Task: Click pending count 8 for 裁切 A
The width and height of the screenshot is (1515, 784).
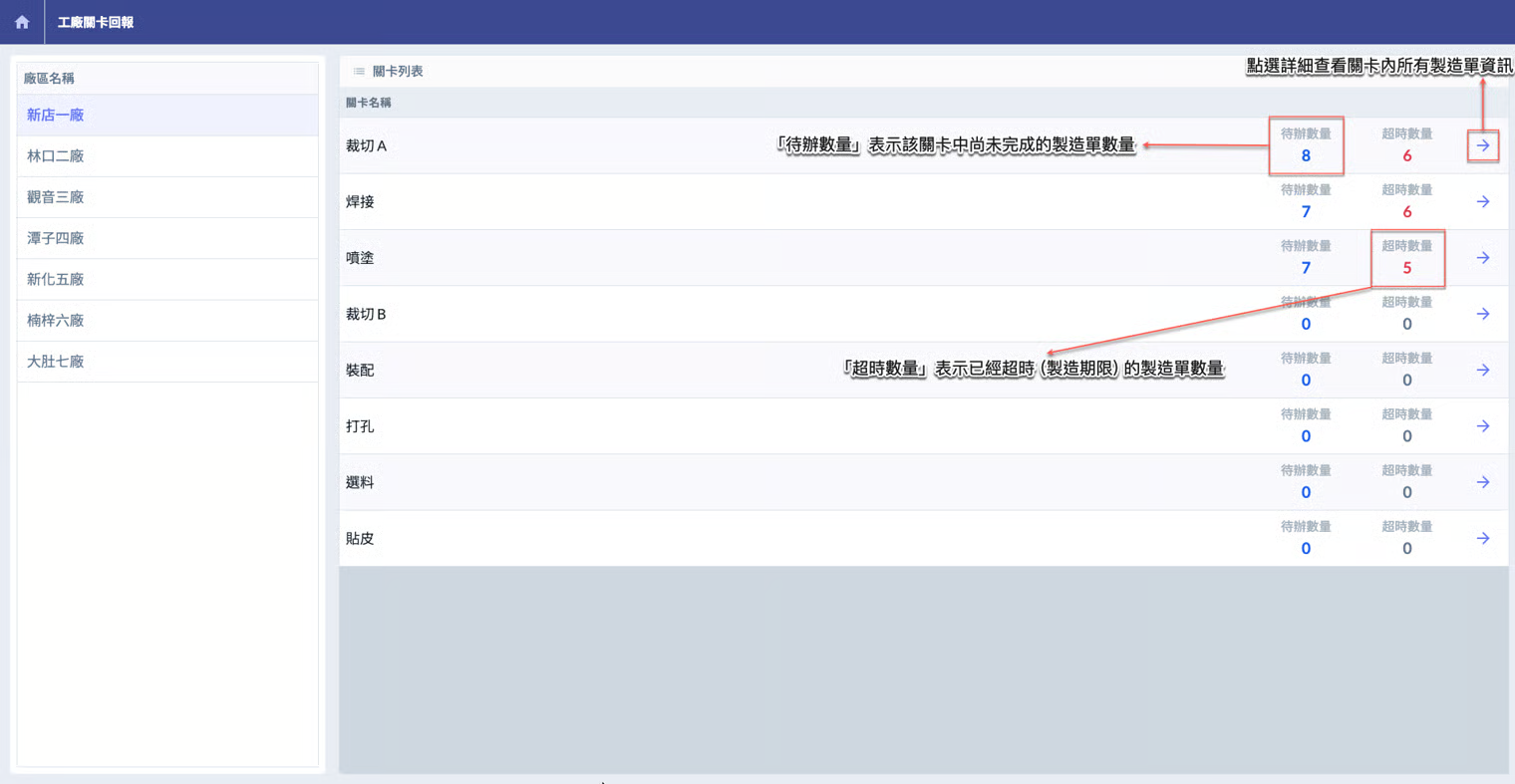Action: pos(1306,155)
